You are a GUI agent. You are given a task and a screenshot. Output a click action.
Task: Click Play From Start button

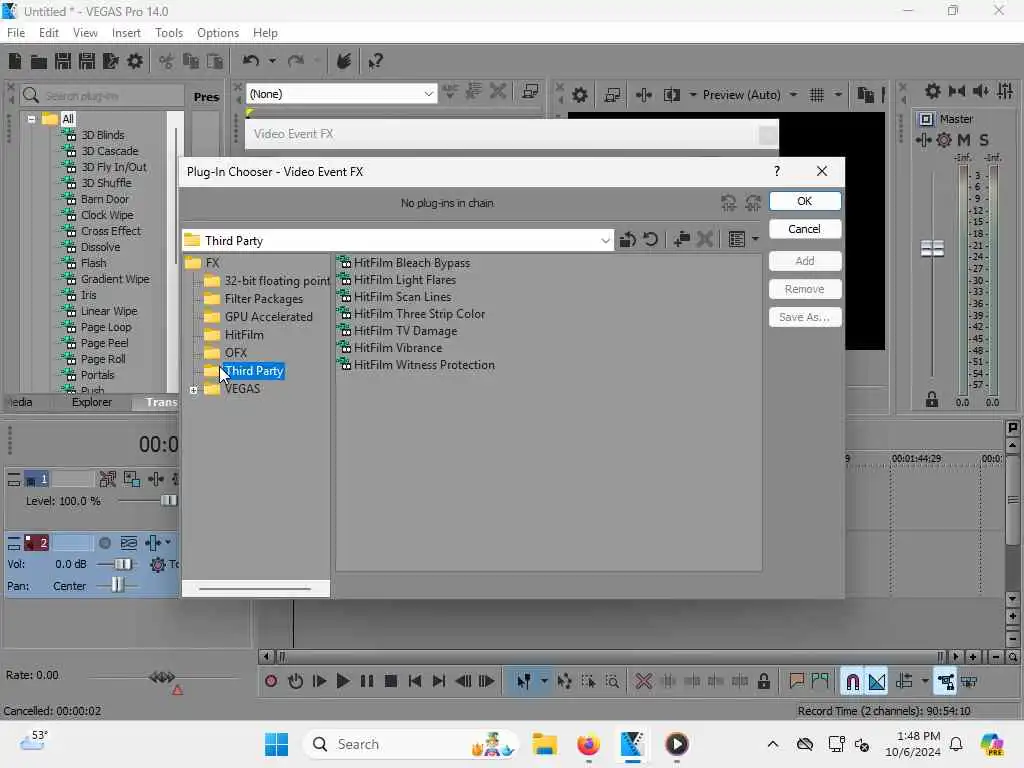319,681
